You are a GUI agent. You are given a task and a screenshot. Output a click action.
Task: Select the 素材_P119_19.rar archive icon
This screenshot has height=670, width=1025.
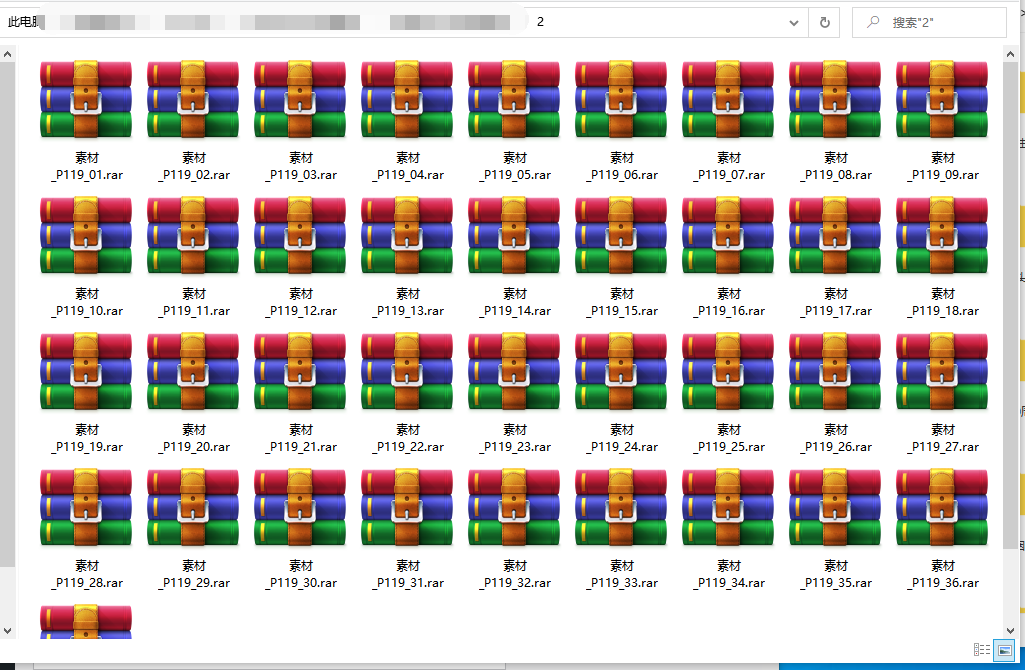[86, 371]
